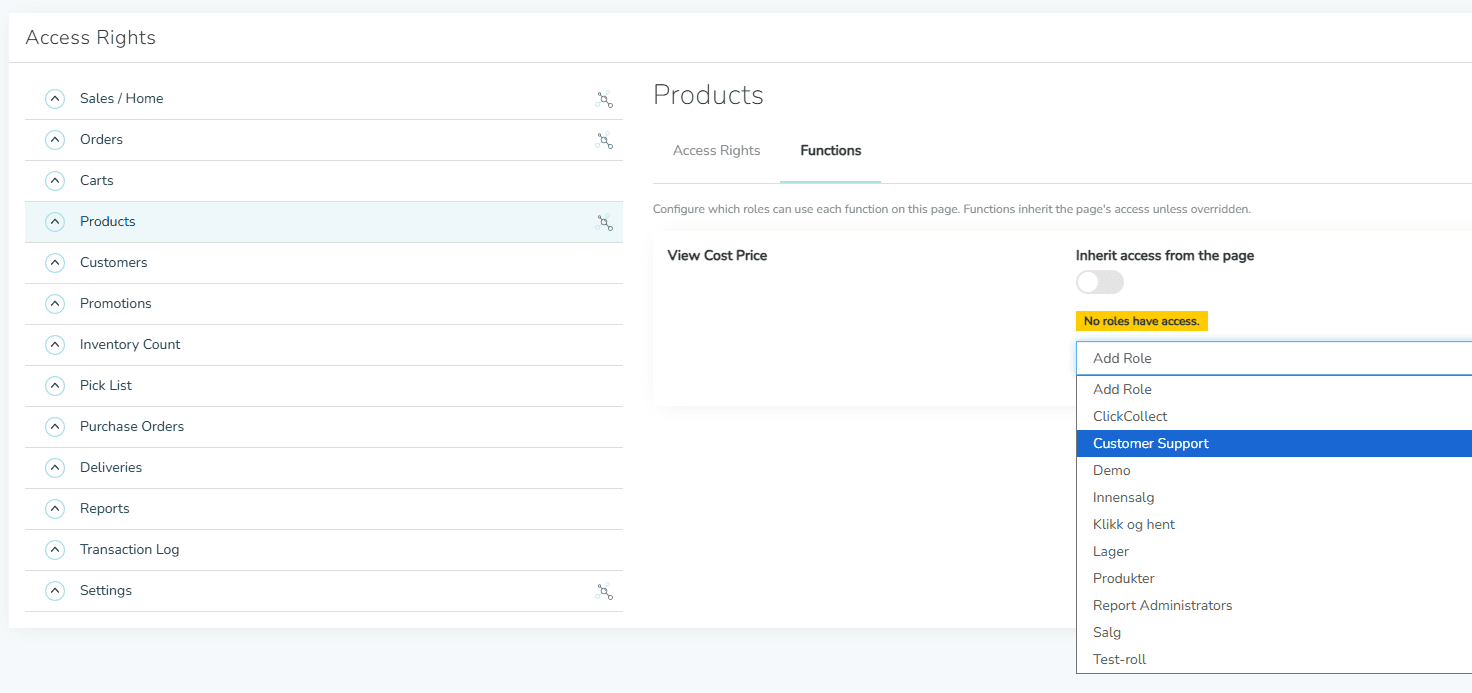Choose Customer Support role option
The width and height of the screenshot is (1472, 693).
pyautogui.click(x=1274, y=444)
